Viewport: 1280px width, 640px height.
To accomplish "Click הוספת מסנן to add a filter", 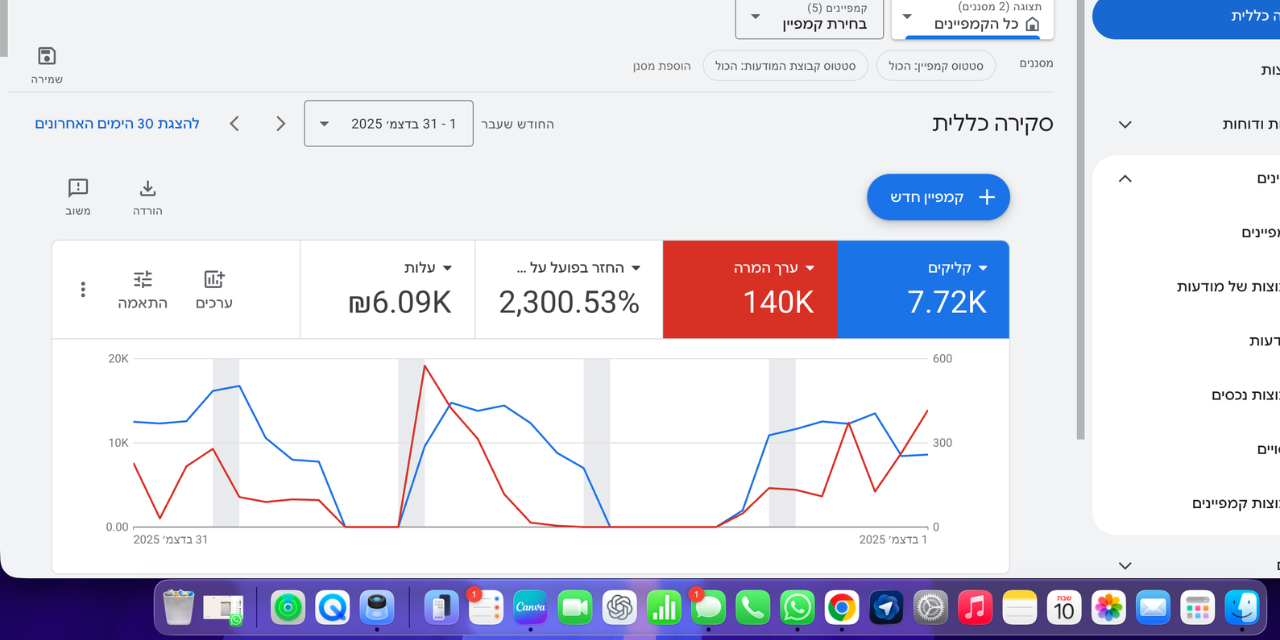I will tap(661, 65).
